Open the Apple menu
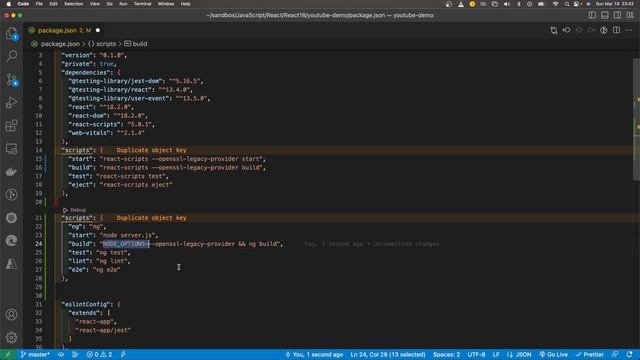 pyautogui.click(x=9, y=4)
